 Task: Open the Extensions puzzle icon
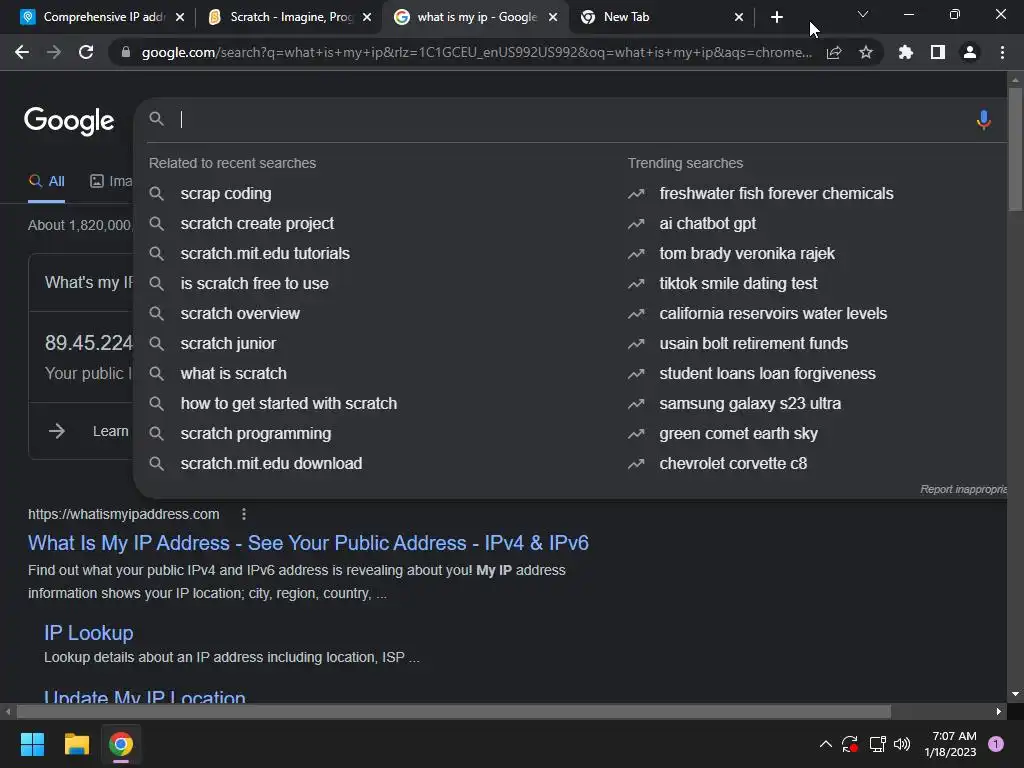click(906, 52)
